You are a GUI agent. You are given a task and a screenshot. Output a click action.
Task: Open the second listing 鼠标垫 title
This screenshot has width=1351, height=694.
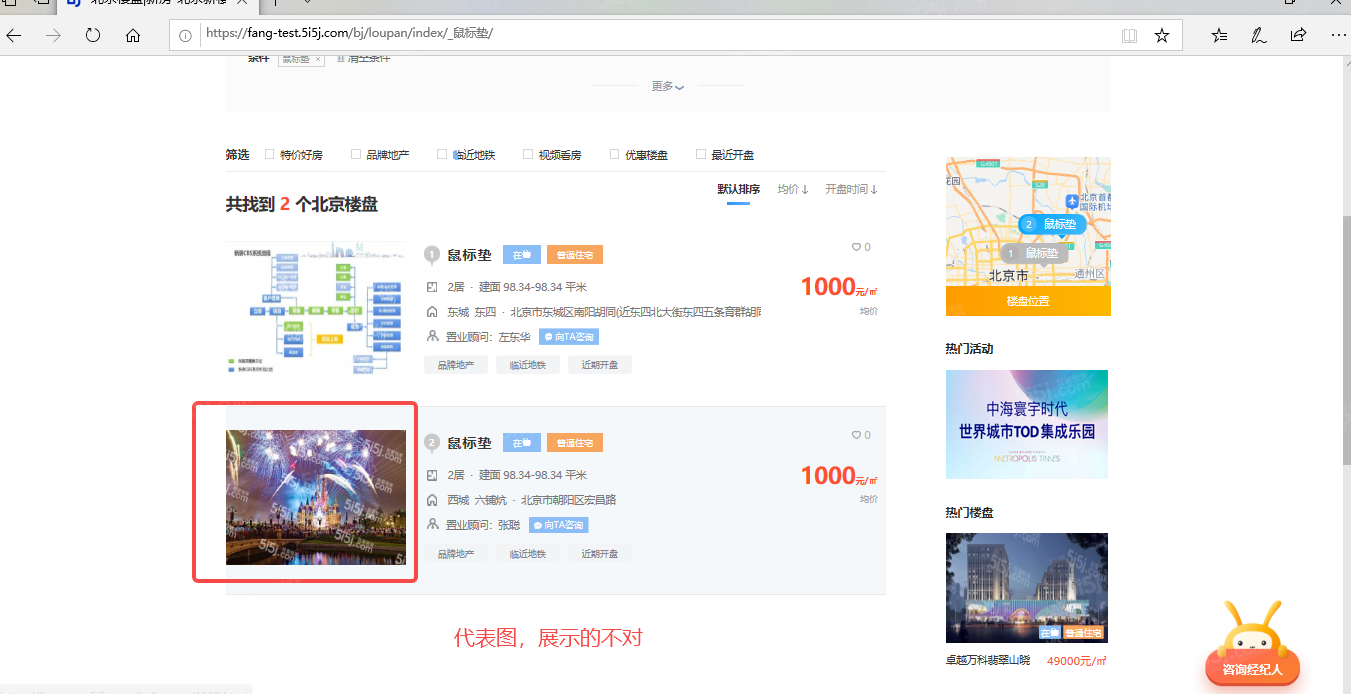(x=469, y=443)
